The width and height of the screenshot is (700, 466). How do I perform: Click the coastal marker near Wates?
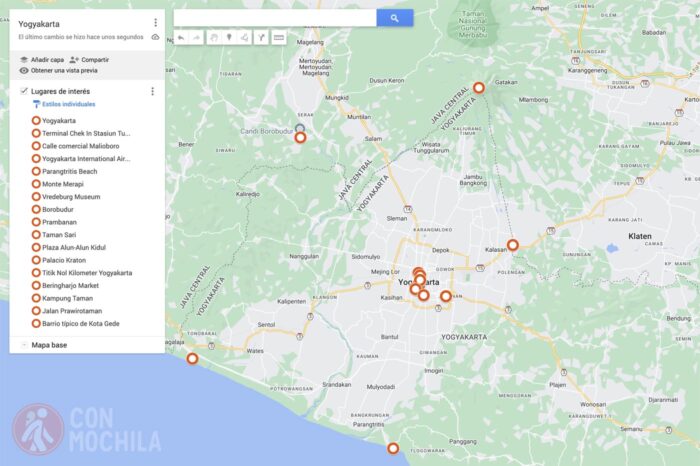coord(192,358)
